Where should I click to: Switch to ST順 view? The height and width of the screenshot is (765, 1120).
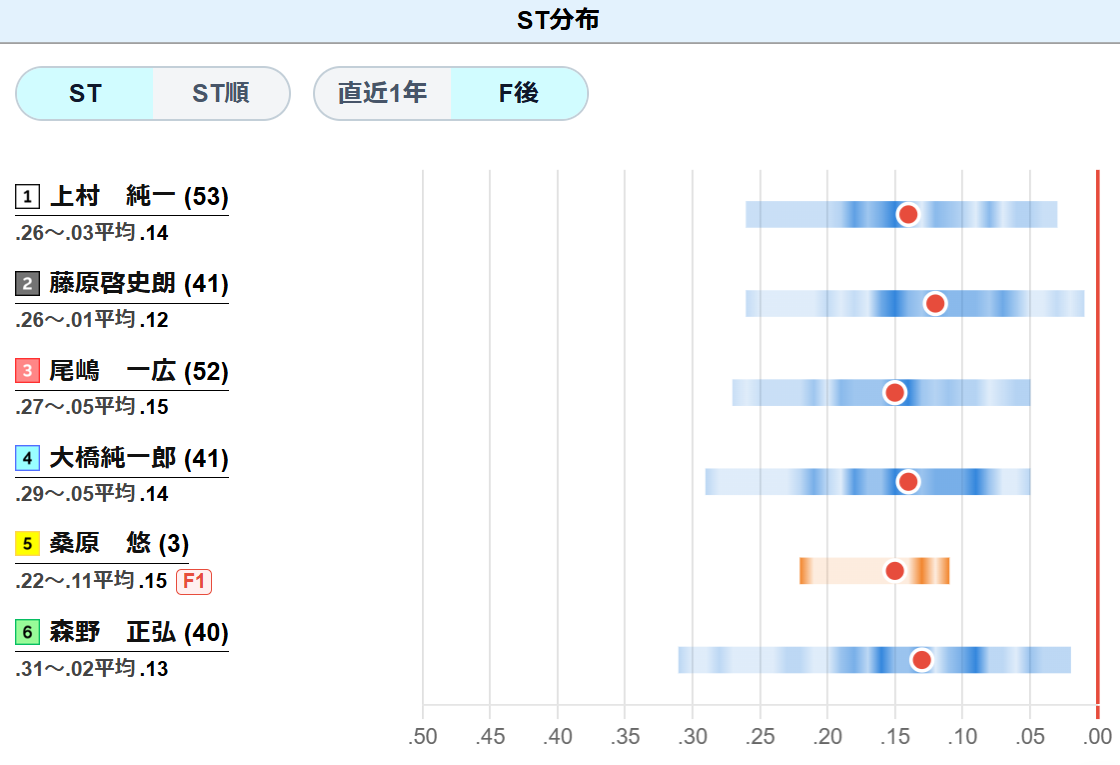tap(221, 94)
